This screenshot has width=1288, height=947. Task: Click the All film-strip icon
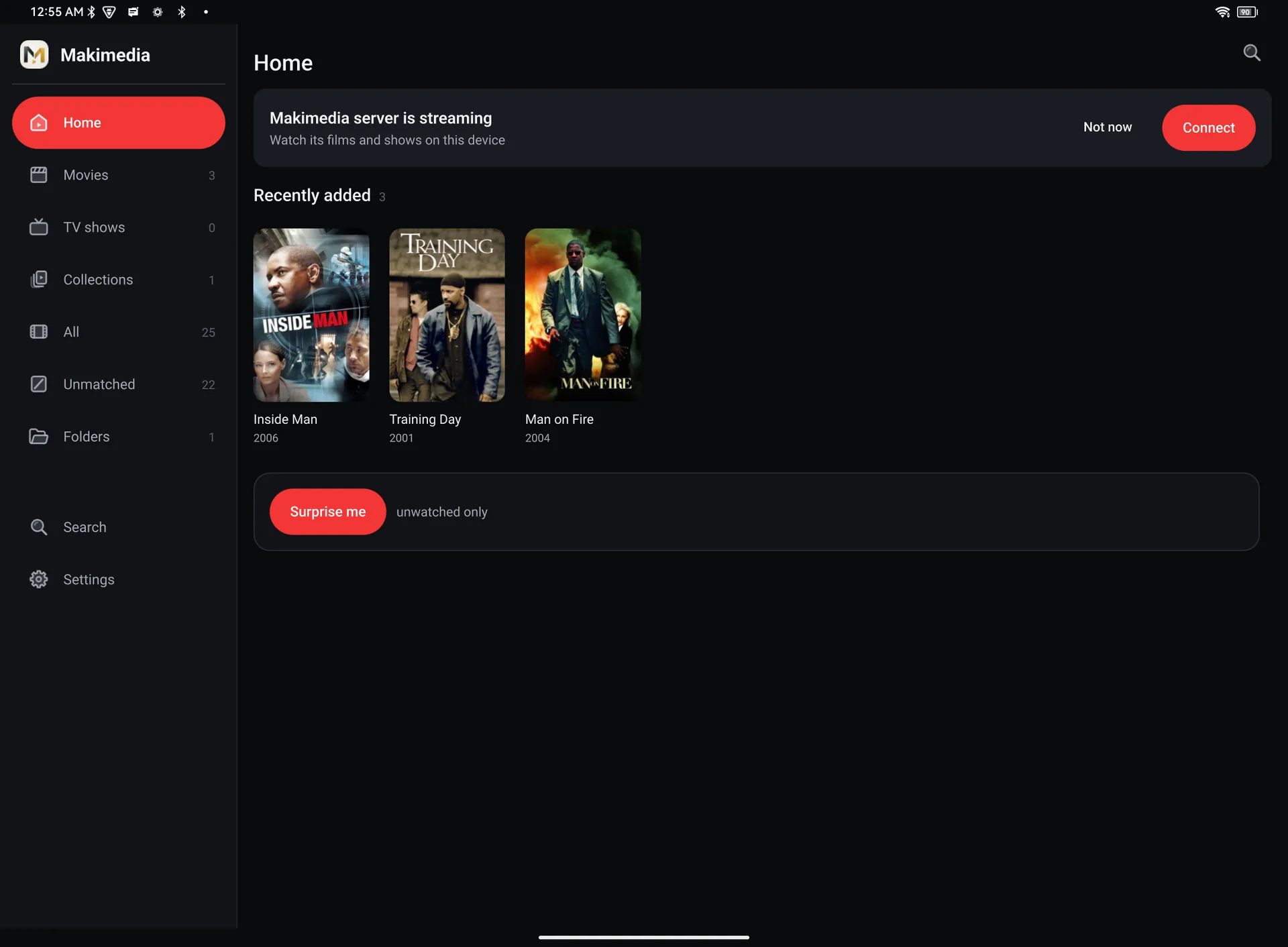pos(39,331)
